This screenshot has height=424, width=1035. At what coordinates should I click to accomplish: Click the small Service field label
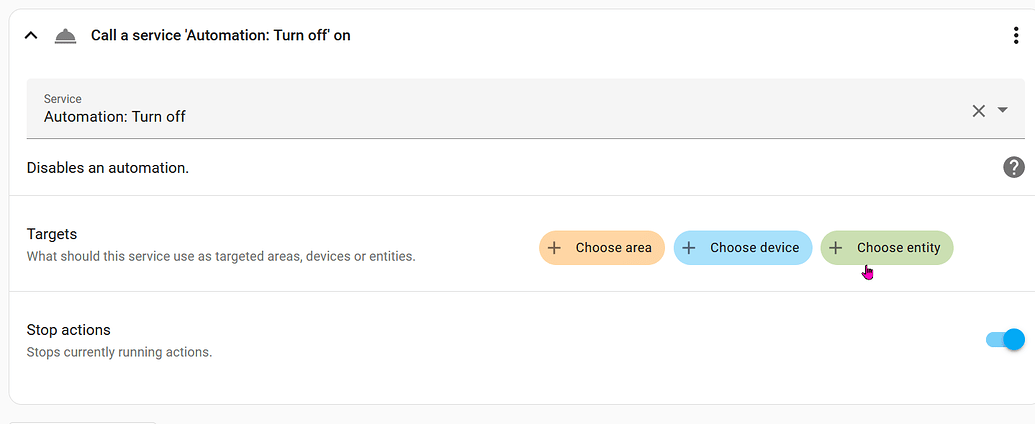point(63,99)
